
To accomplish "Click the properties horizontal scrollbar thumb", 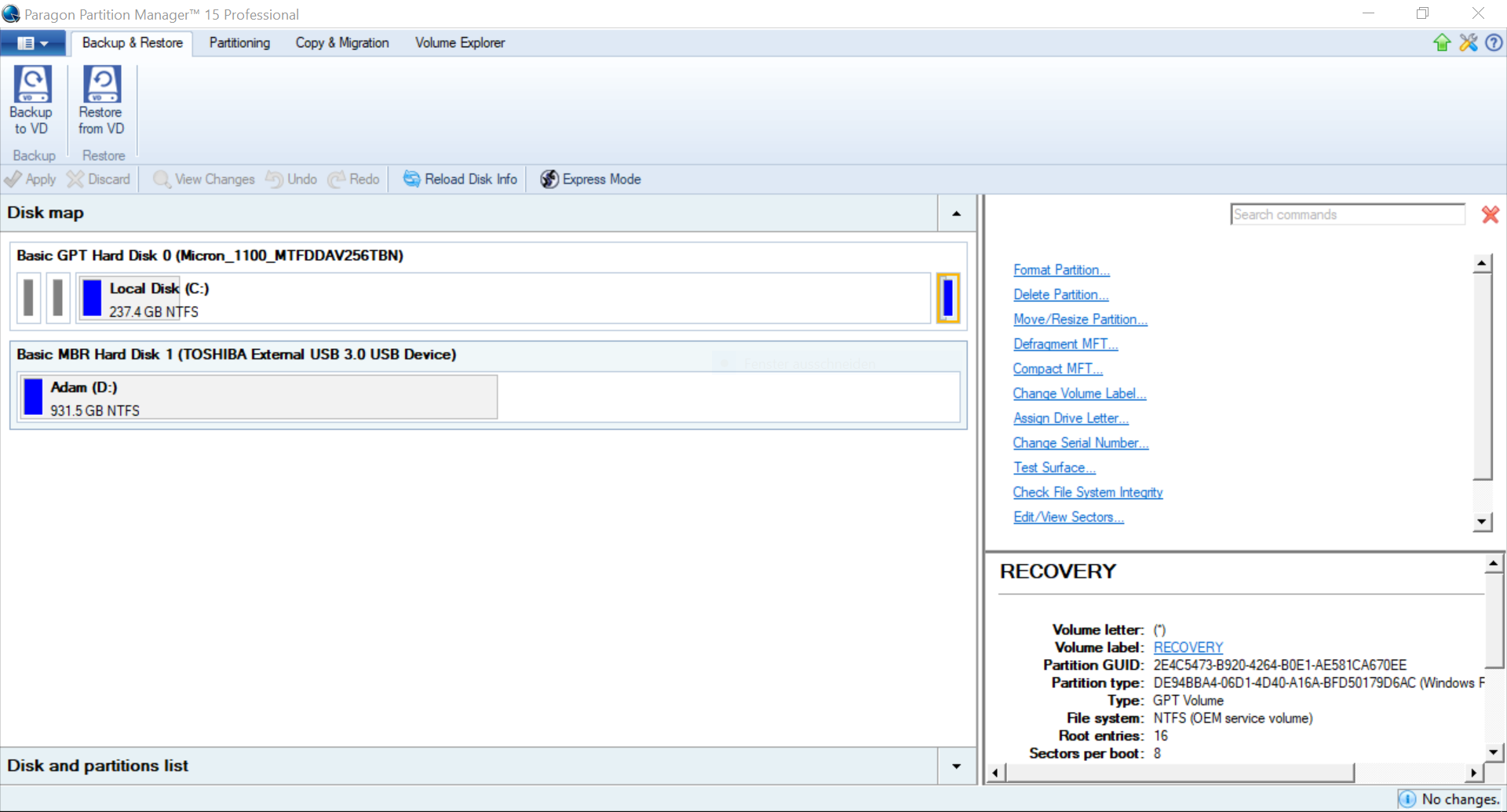I will tap(1180, 773).
